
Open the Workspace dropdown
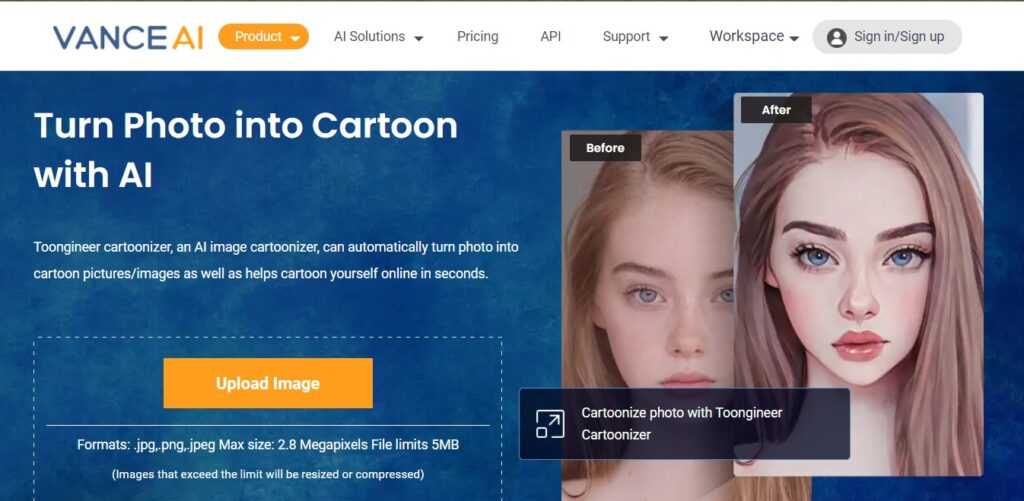pyautogui.click(x=754, y=37)
